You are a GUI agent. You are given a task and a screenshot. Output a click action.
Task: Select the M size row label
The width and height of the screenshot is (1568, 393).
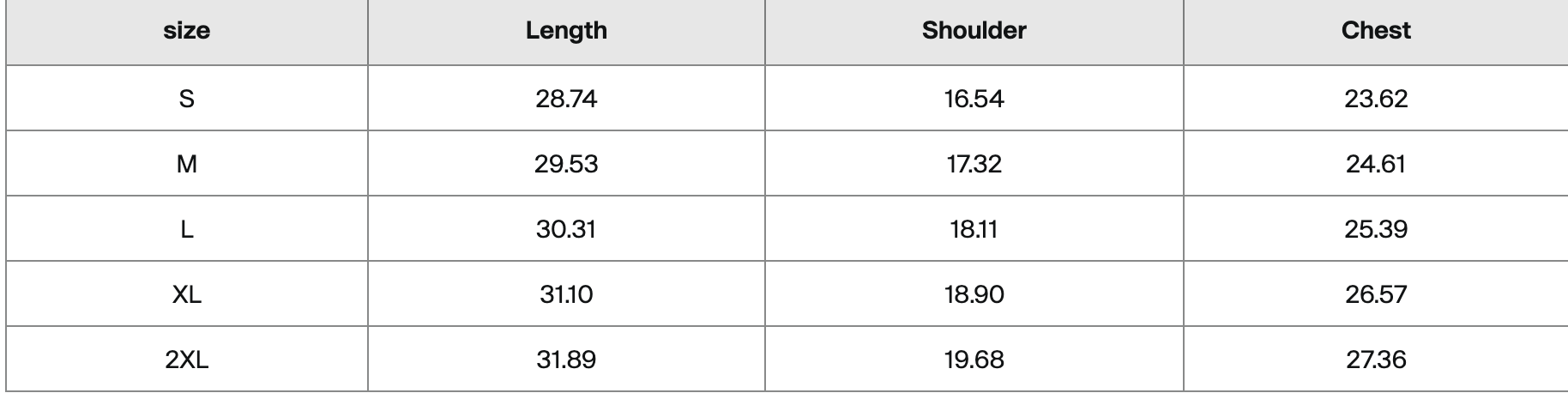click(187, 163)
